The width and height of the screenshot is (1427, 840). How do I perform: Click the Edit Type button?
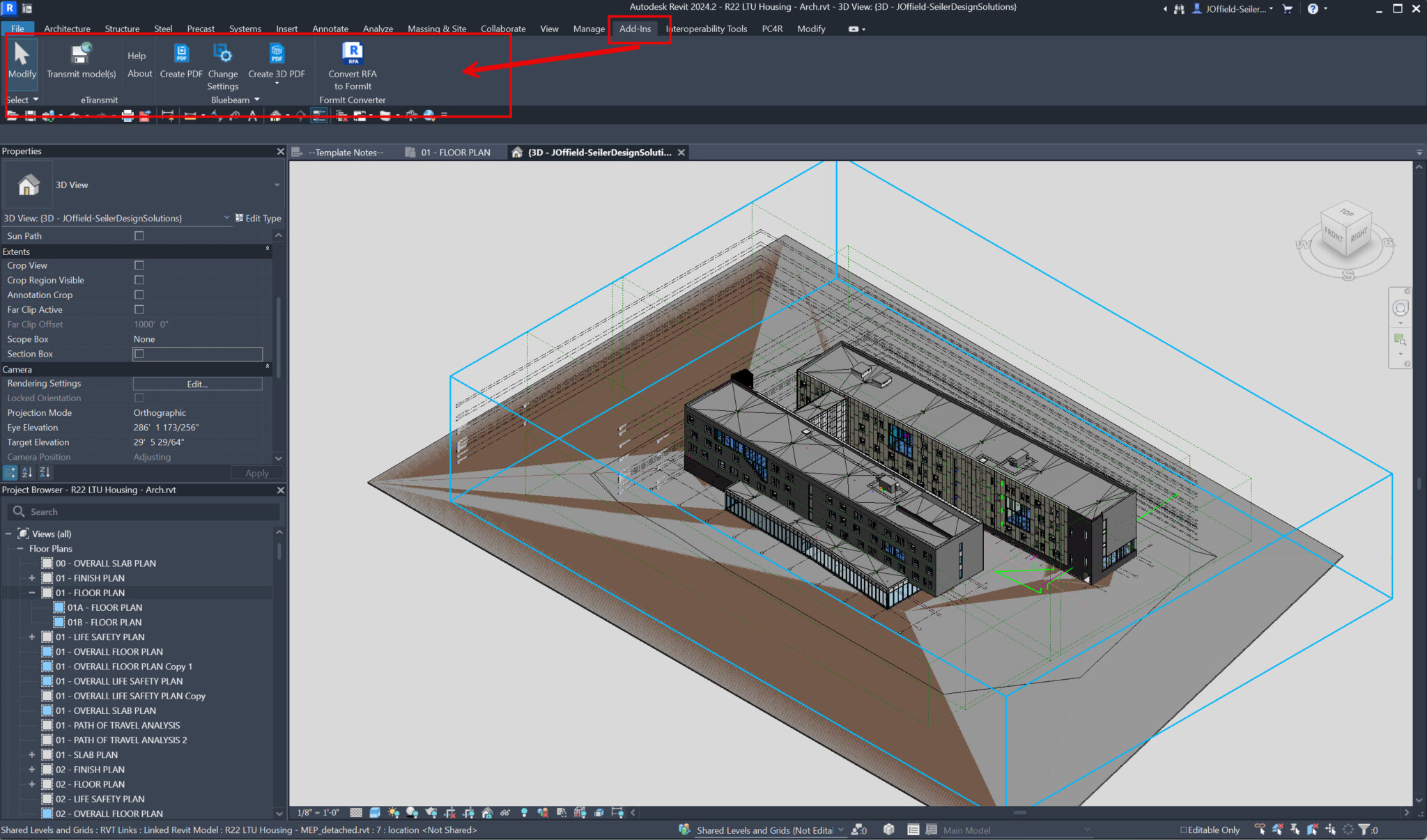coord(259,218)
